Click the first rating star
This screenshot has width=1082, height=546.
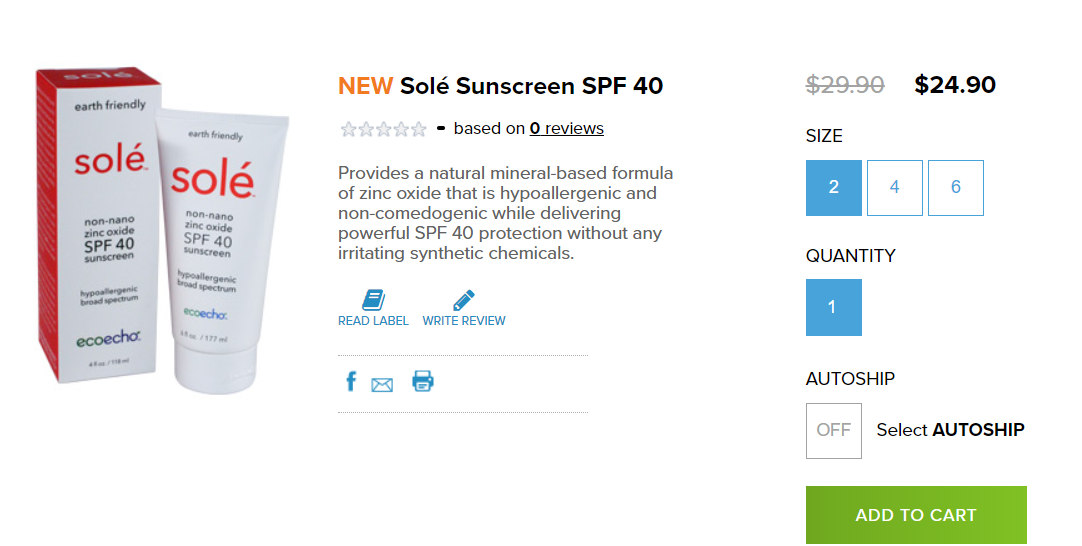click(x=348, y=129)
